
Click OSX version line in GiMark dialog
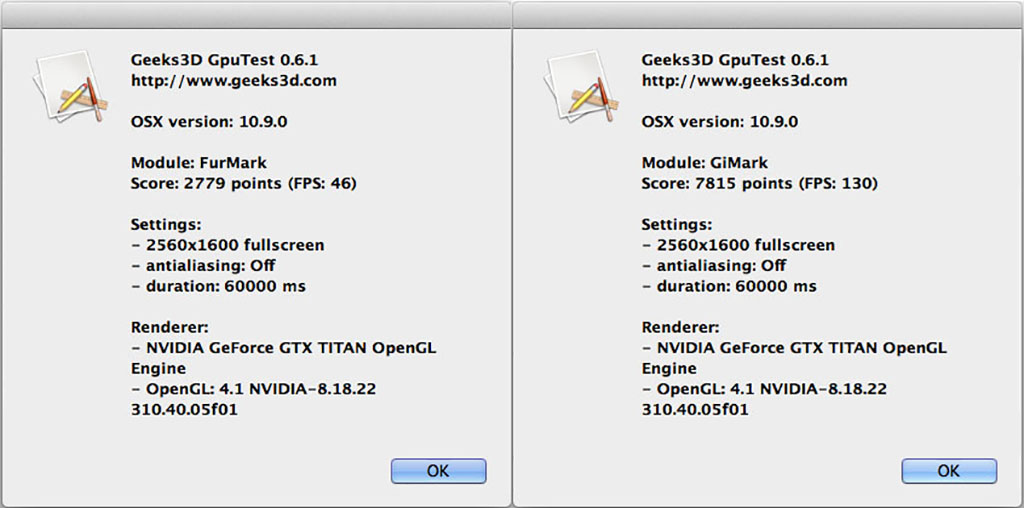coord(720,122)
